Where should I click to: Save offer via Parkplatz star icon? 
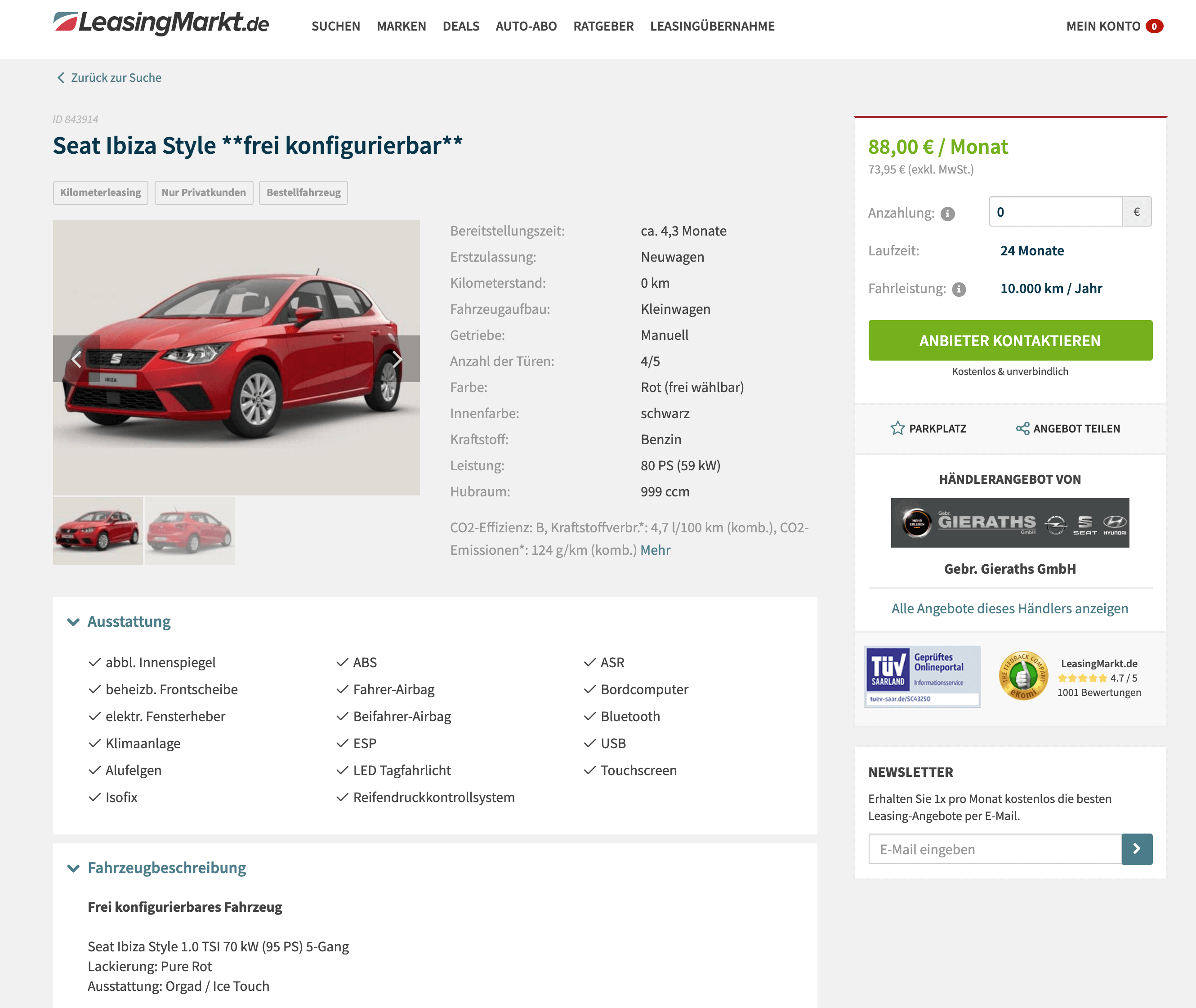897,428
